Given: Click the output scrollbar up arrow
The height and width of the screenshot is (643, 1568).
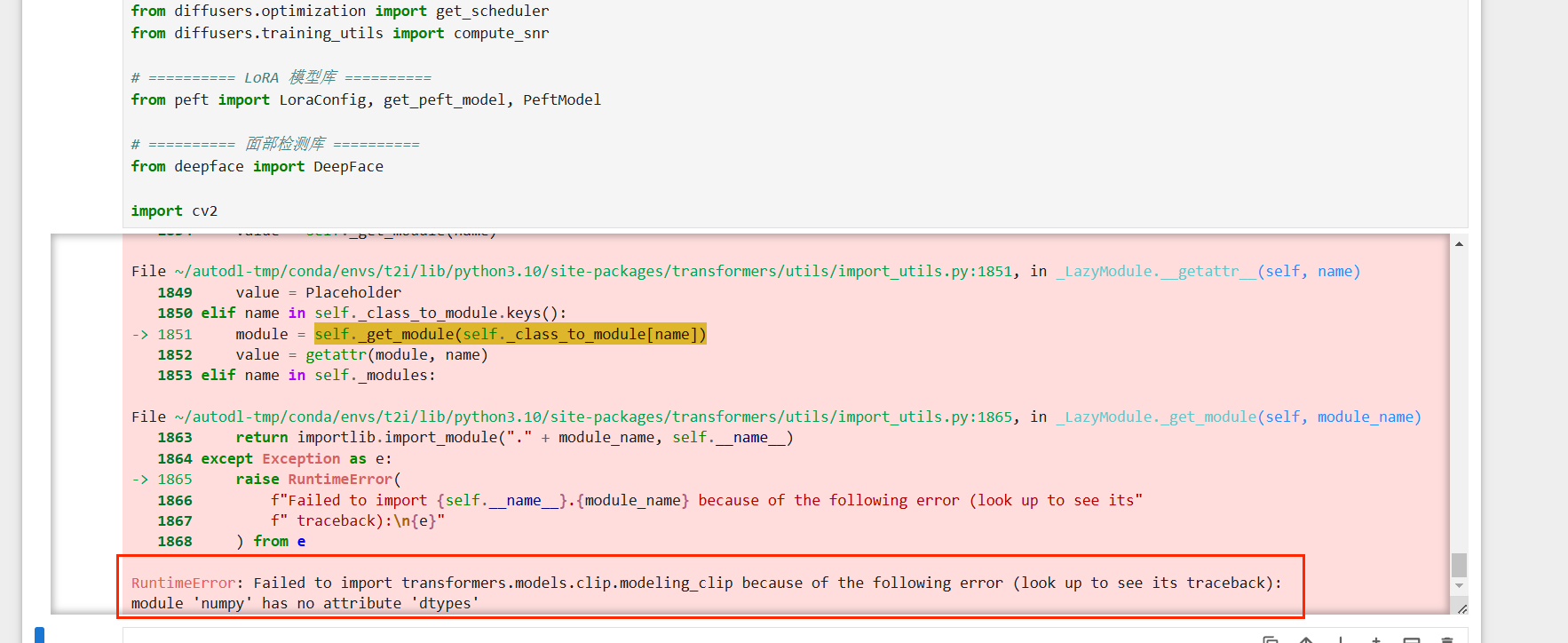Looking at the screenshot, I should [x=1459, y=243].
